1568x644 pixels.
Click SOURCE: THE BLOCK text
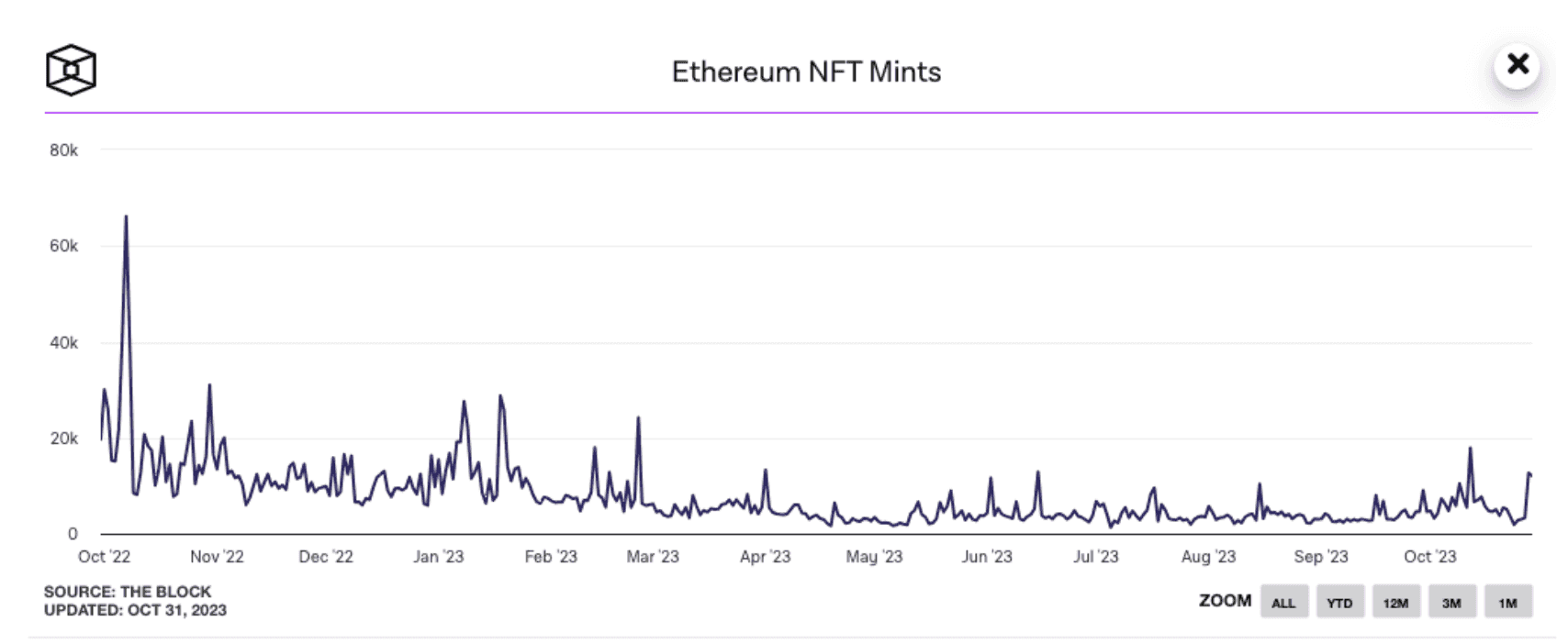[x=128, y=592]
